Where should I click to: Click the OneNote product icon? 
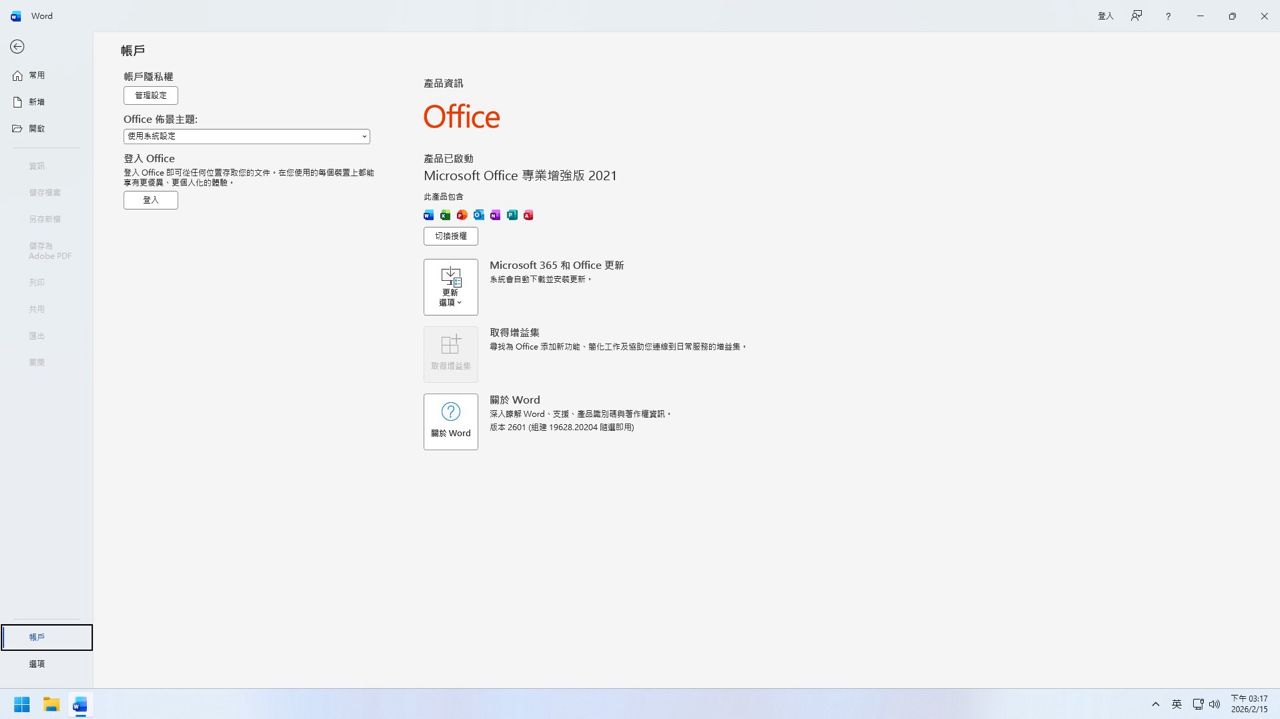click(x=495, y=215)
